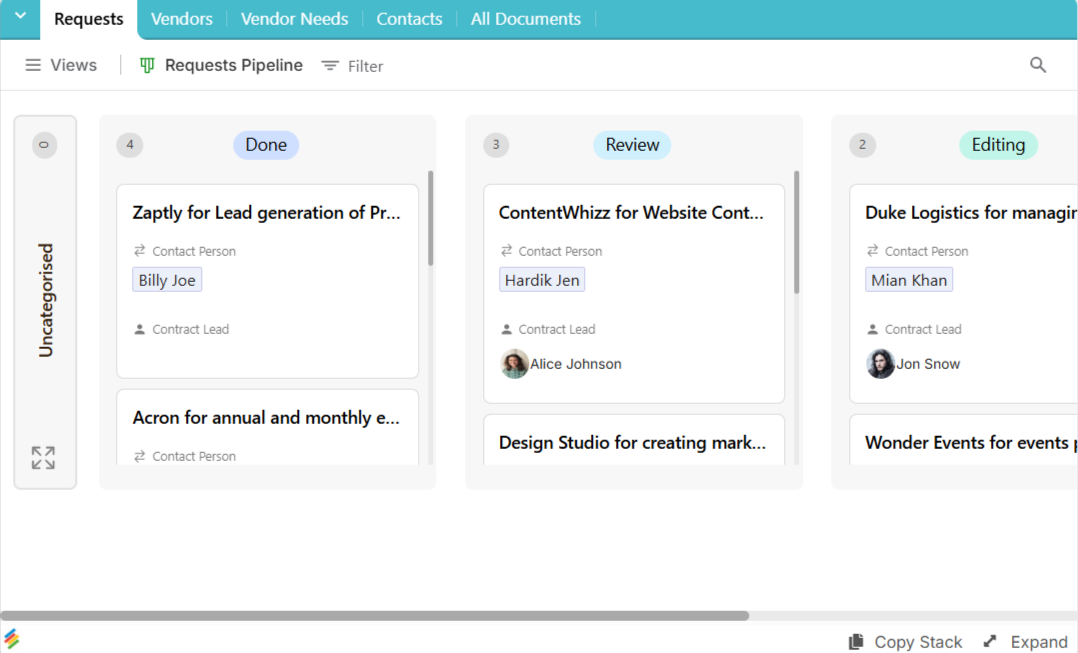Click the Review column label
This screenshot has height=653, width=1078.
click(x=632, y=145)
